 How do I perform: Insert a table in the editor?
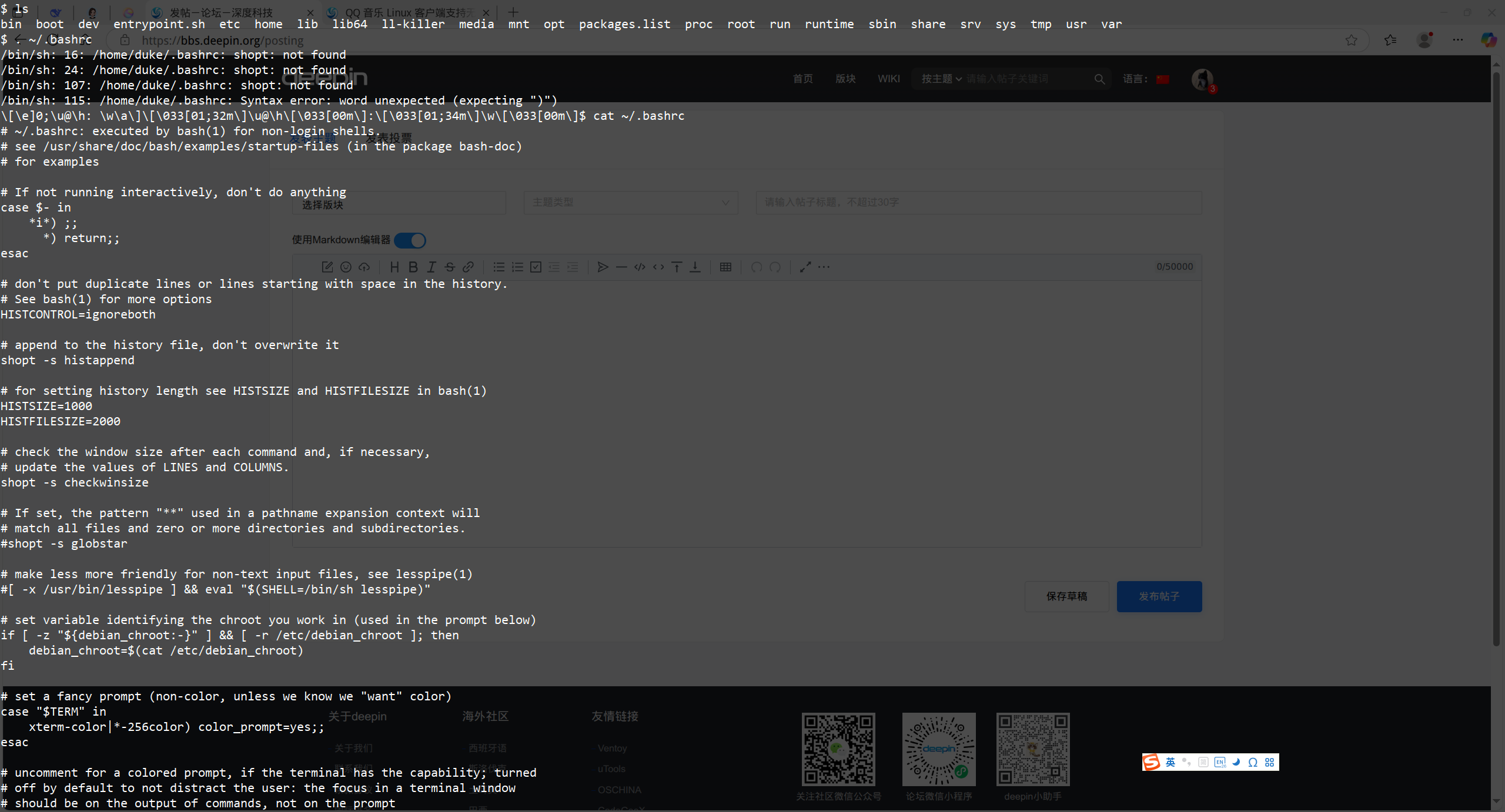[x=725, y=267]
